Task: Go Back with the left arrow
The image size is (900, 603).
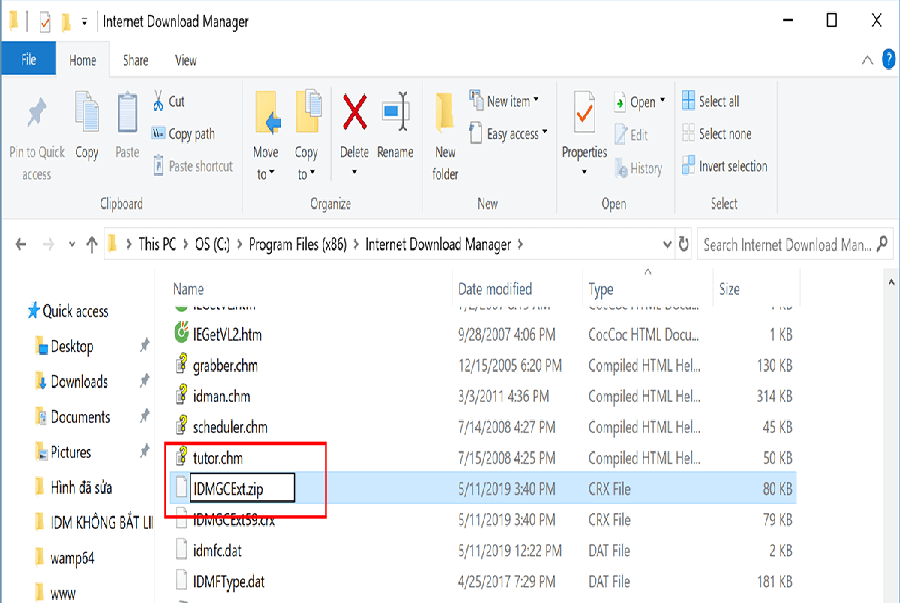Action: 21,244
